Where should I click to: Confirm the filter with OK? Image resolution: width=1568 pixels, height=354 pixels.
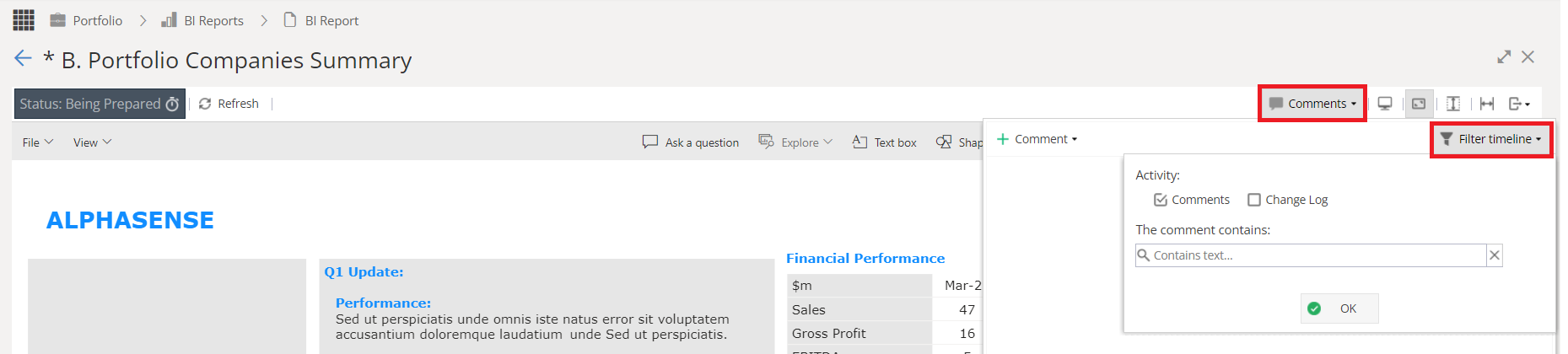1339,308
